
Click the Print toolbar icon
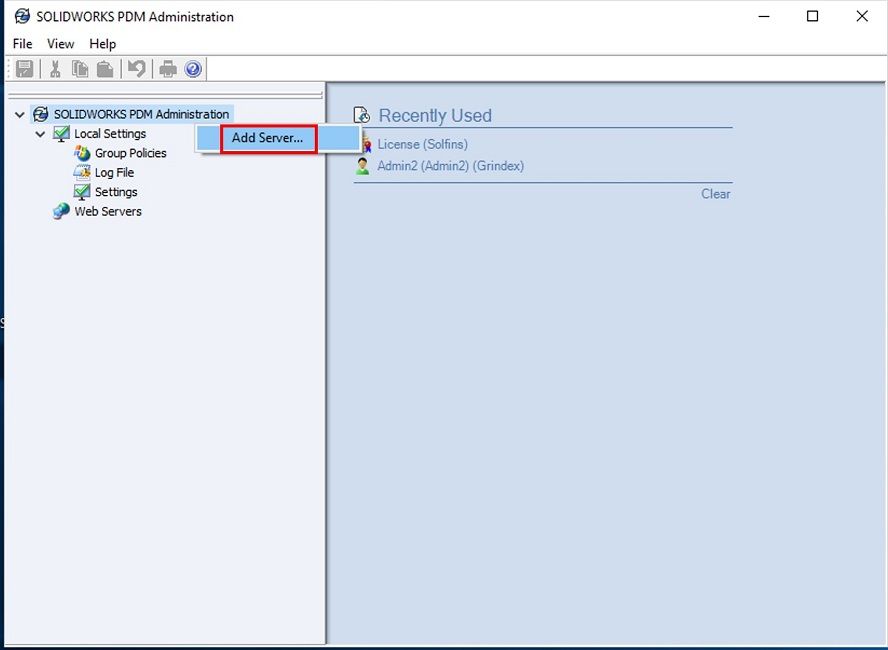tap(168, 69)
